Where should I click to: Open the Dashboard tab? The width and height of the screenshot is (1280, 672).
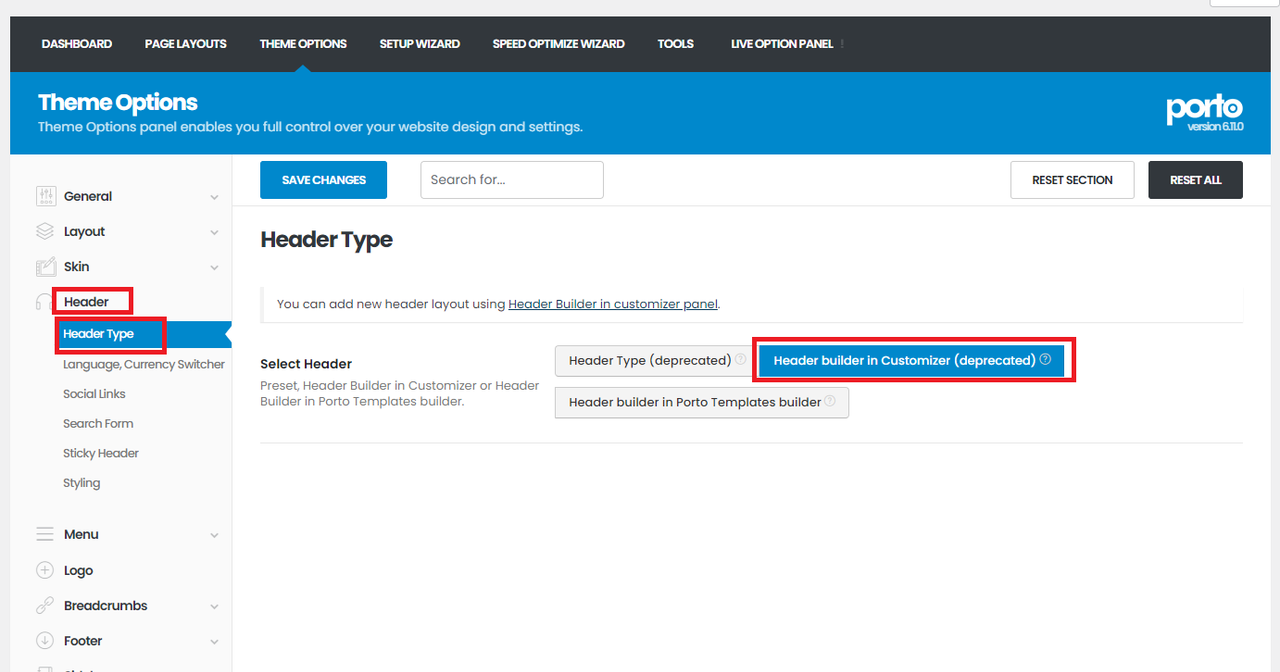pos(77,44)
